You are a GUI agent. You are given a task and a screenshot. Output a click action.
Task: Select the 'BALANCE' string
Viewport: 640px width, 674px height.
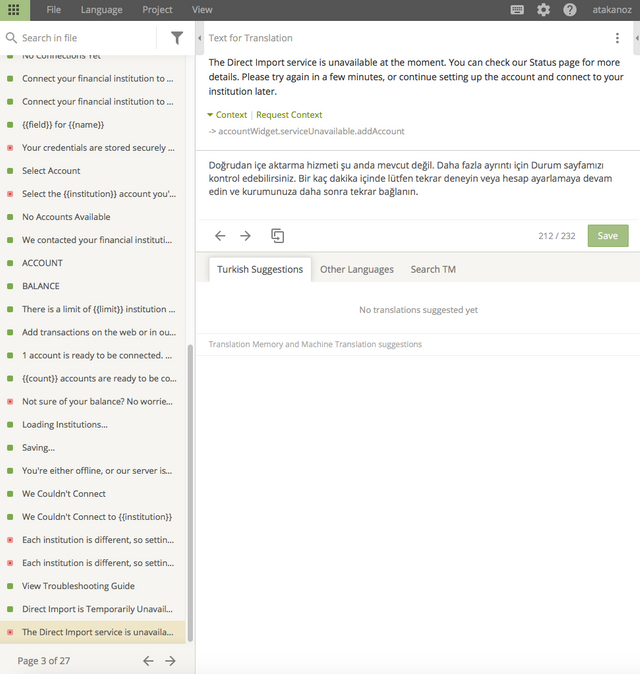coord(93,286)
